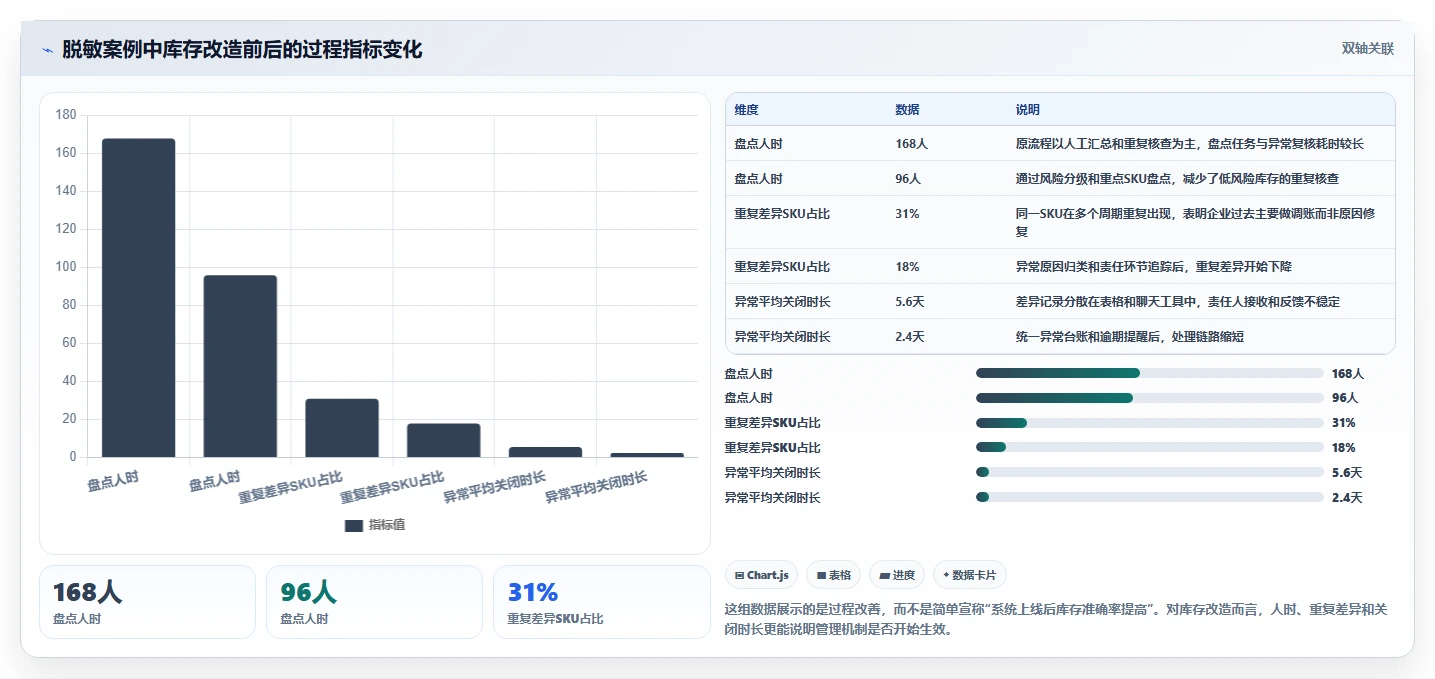The height and width of the screenshot is (679, 1435).
Task: Click the progress bar labeled 31%
Action: (x=1150, y=423)
